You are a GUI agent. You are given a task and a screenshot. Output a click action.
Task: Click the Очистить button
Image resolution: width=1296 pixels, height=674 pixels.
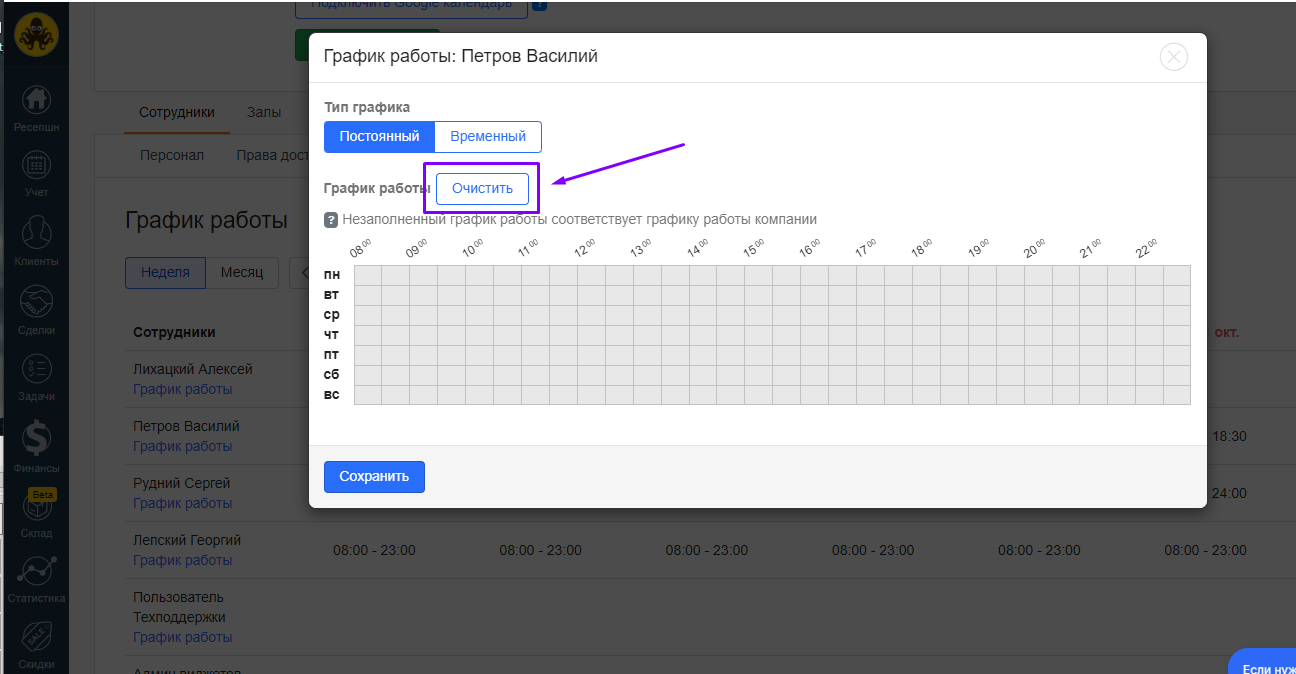pos(482,188)
